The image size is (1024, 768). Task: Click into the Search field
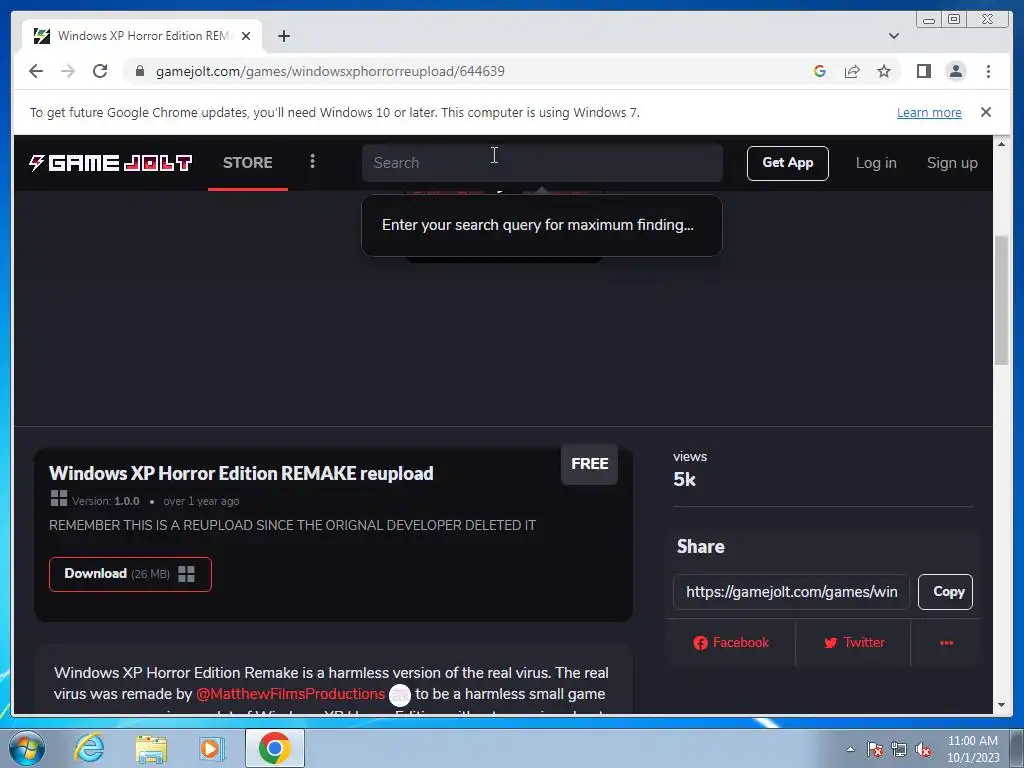542,163
